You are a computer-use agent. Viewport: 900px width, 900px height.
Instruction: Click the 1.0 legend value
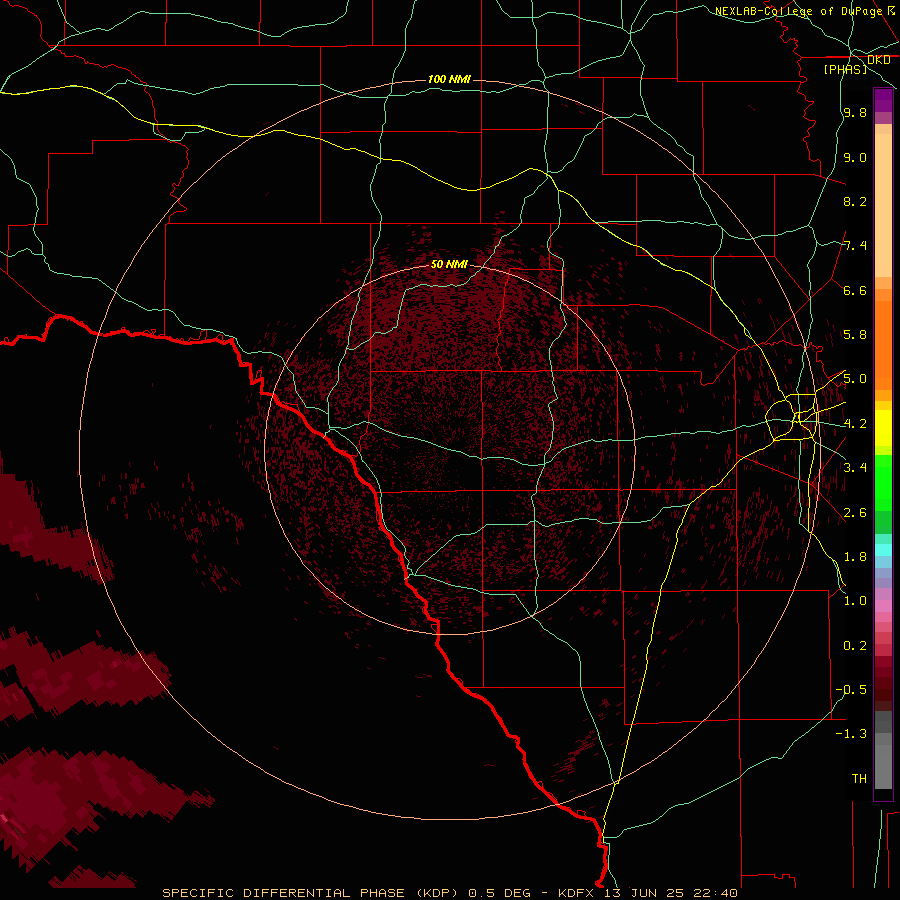pyautogui.click(x=855, y=601)
